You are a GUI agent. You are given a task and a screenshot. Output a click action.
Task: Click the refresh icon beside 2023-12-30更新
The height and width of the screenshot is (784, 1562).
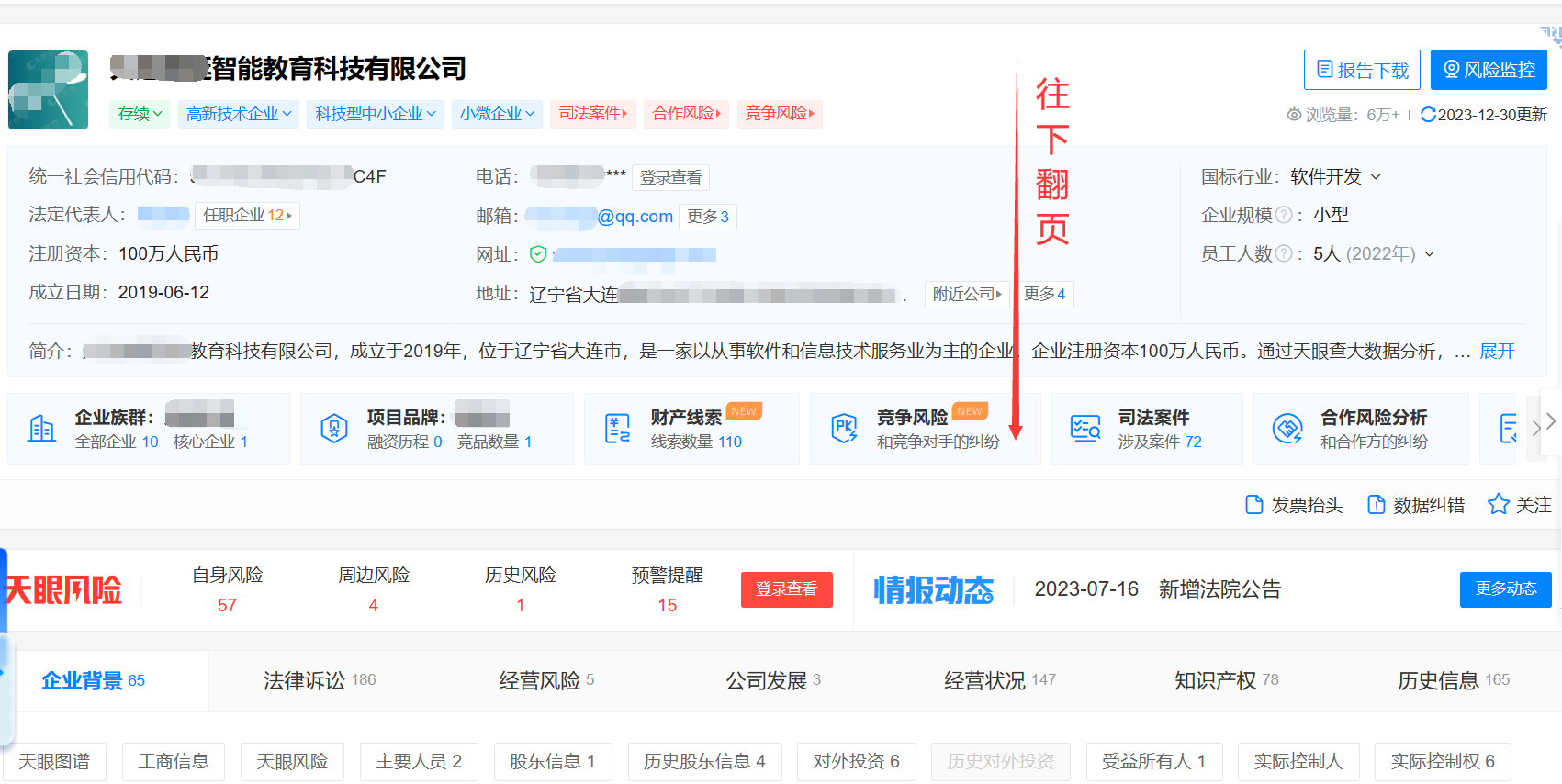1428,115
